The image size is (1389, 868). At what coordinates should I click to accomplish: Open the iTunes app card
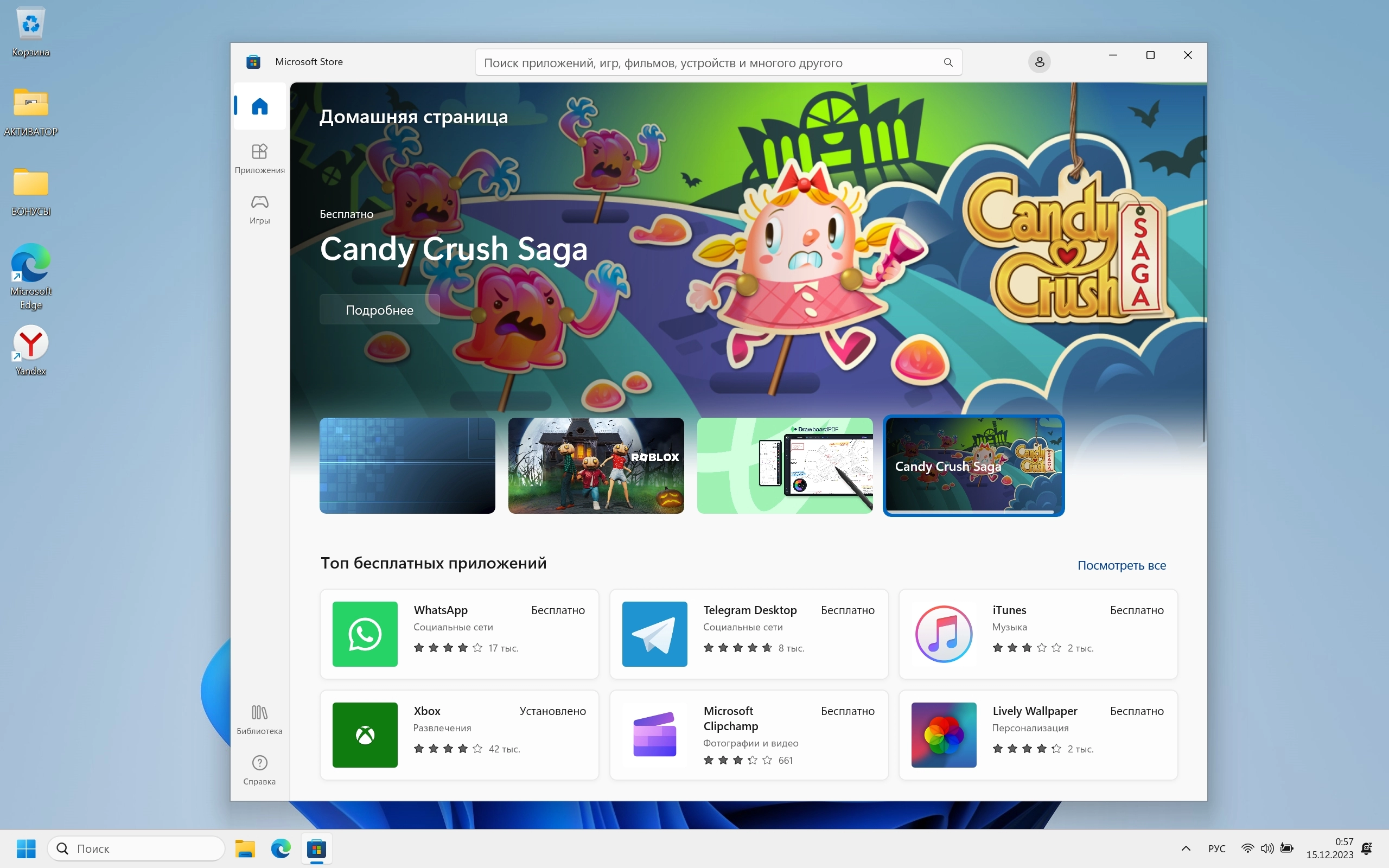point(1038,634)
